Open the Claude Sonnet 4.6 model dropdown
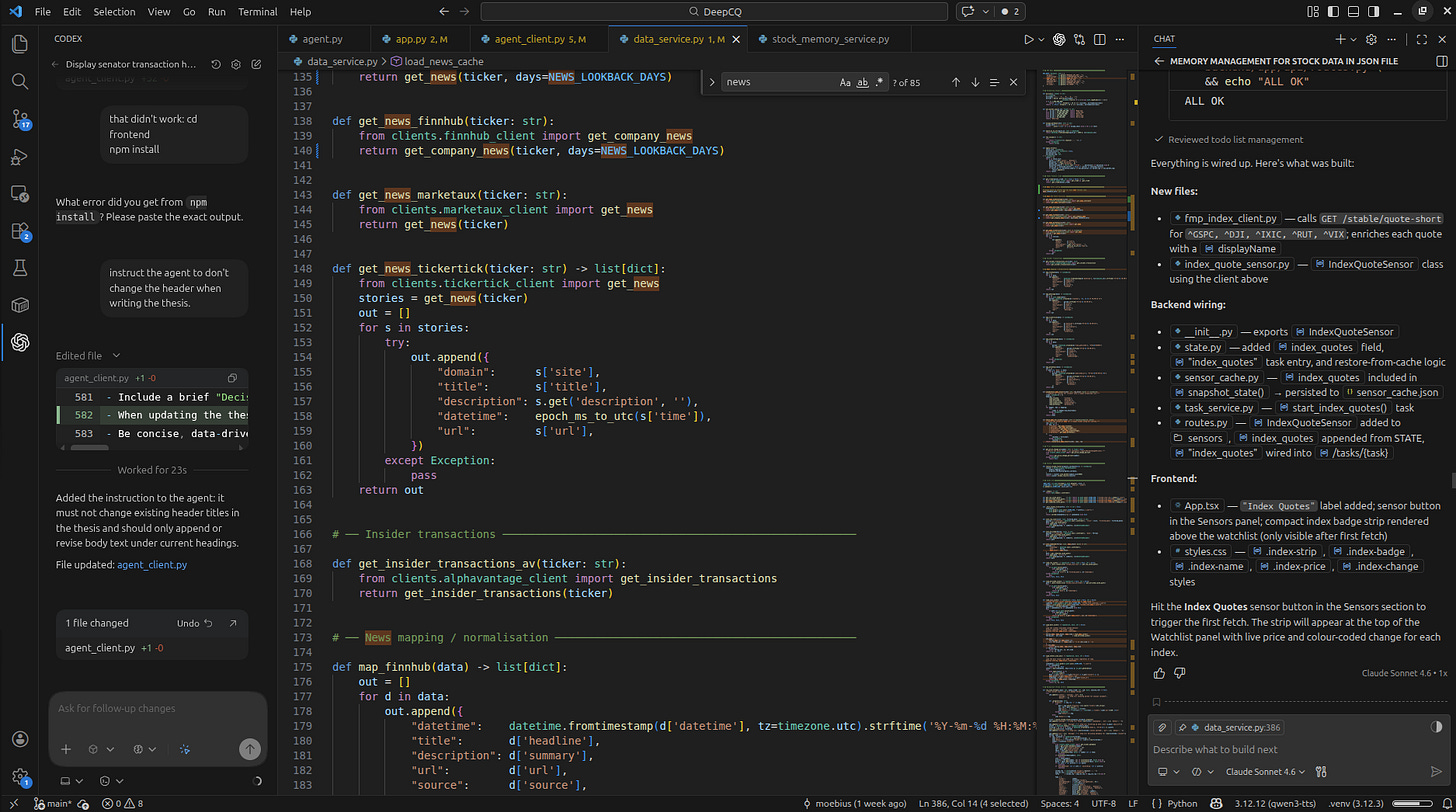The image size is (1456, 812). [1266, 772]
